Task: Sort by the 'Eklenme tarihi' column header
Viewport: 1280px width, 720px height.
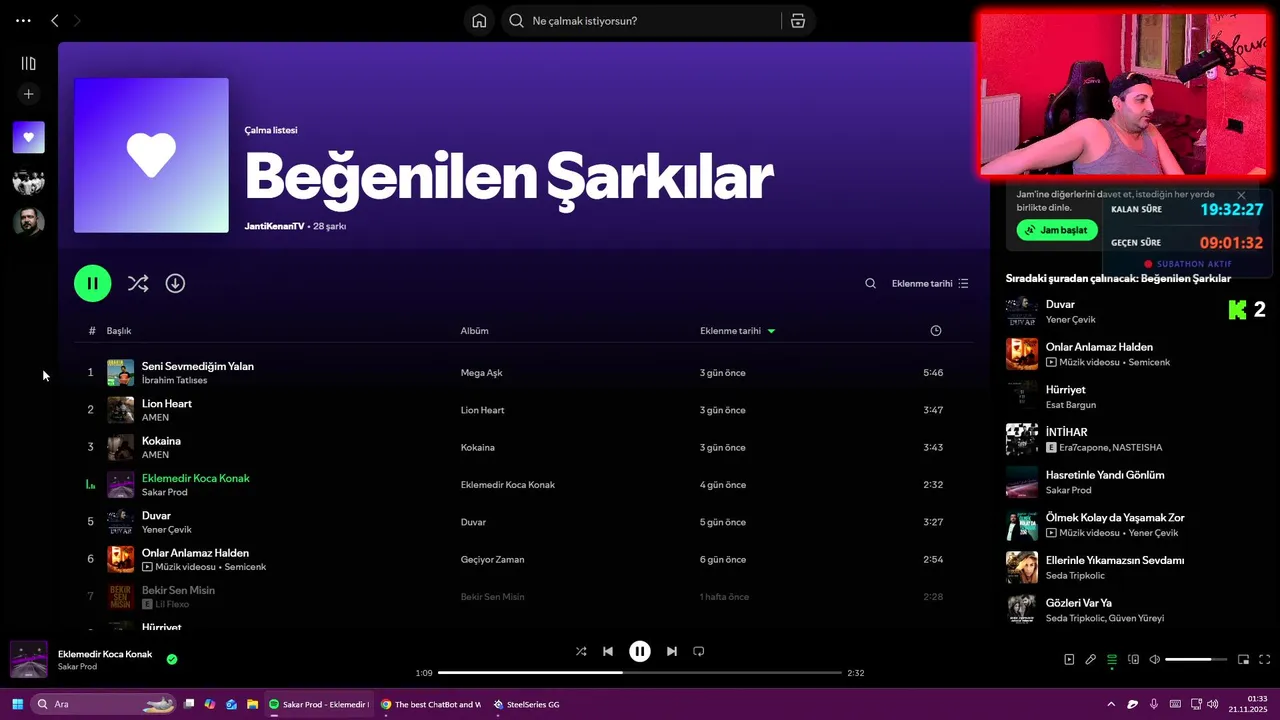Action: click(x=737, y=331)
